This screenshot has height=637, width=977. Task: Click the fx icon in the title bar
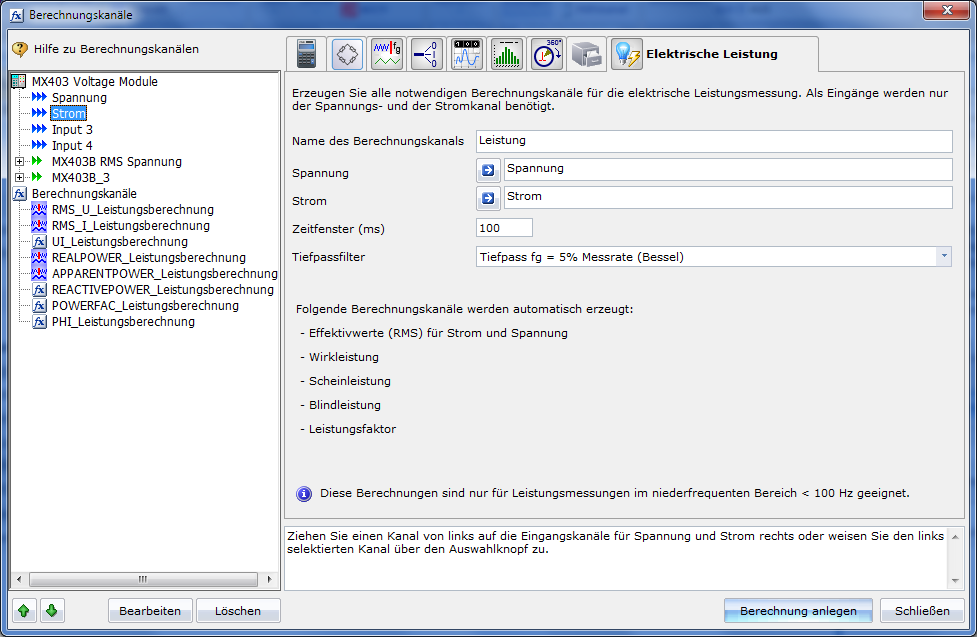click(x=17, y=15)
